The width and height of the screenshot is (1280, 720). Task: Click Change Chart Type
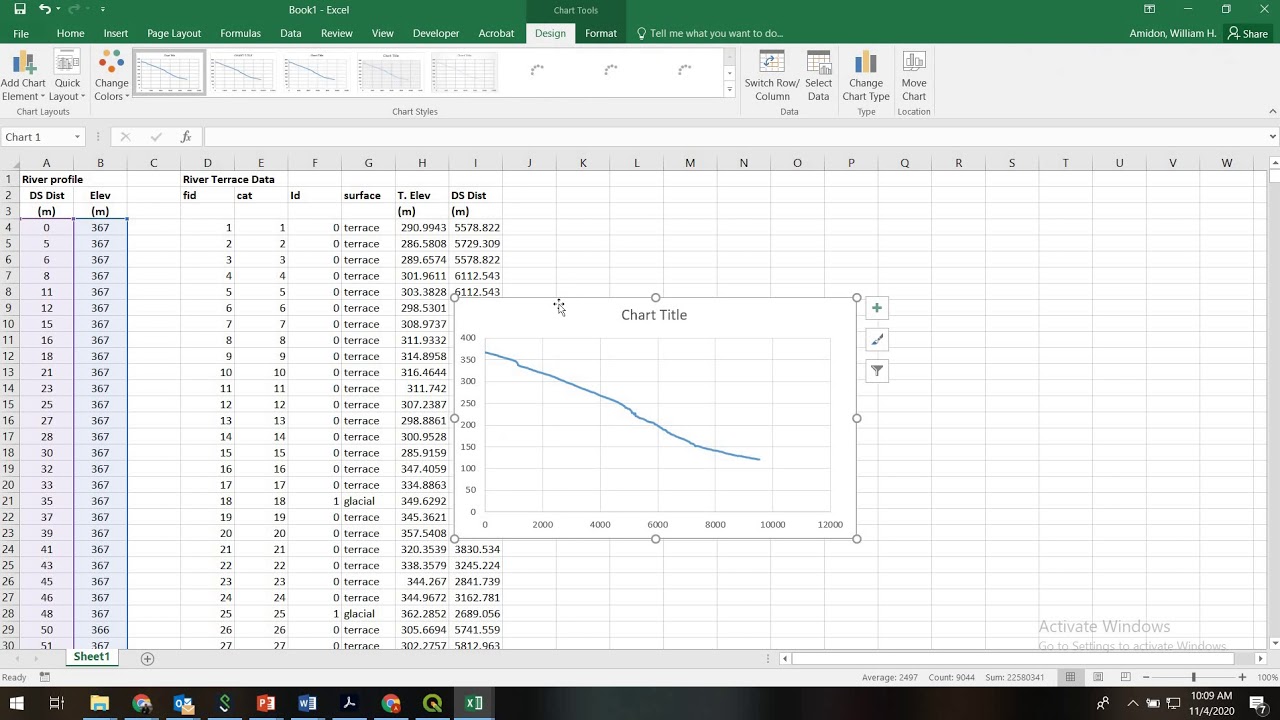[x=865, y=77]
